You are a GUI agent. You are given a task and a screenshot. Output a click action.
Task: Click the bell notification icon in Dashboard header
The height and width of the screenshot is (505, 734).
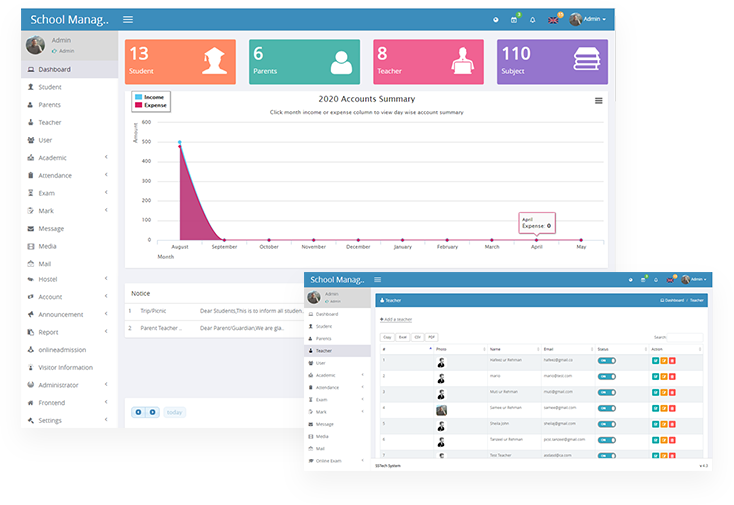point(533,20)
